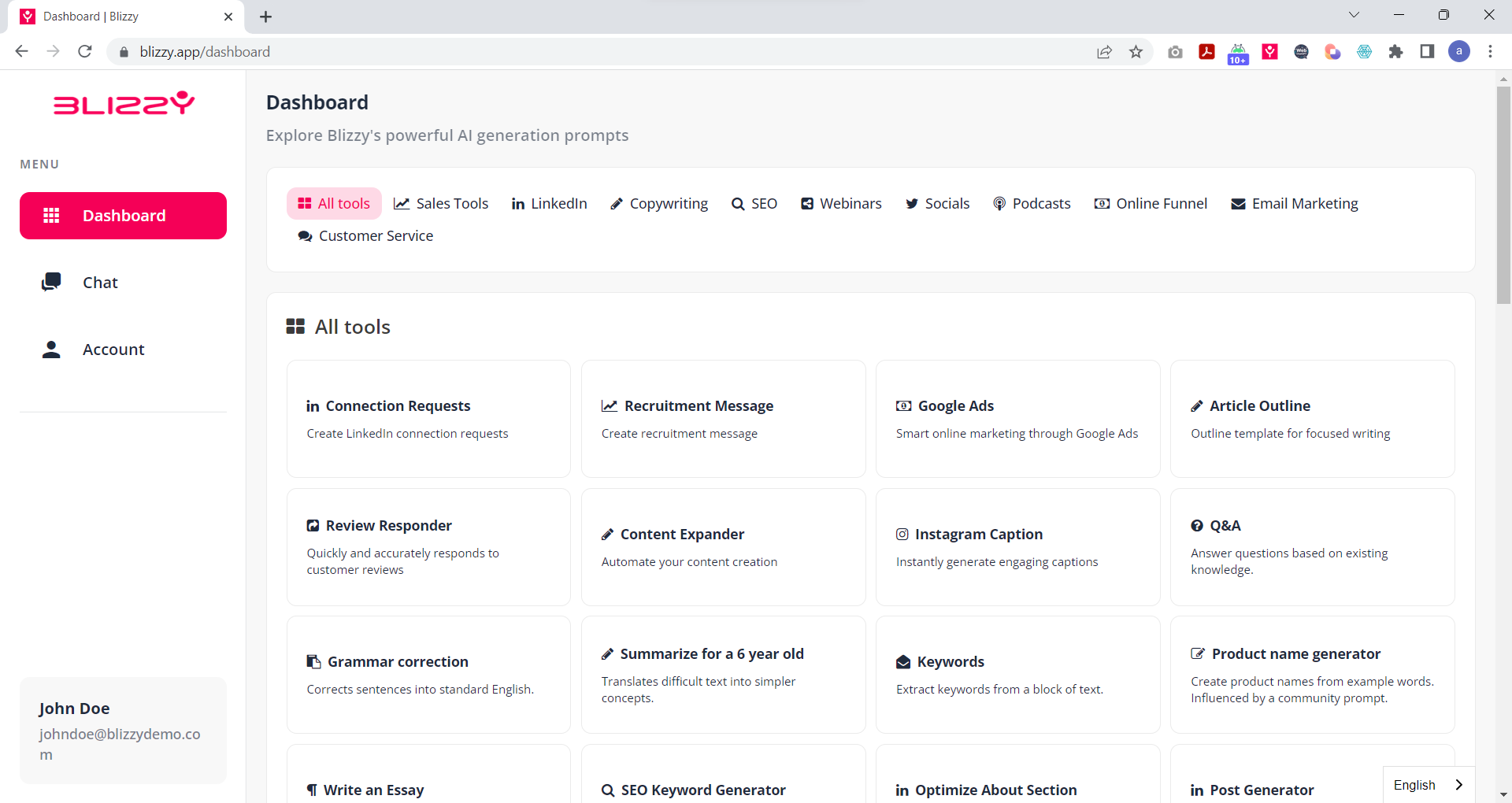The height and width of the screenshot is (803, 1512).
Task: Switch to the Customer Service category
Action: click(x=365, y=236)
